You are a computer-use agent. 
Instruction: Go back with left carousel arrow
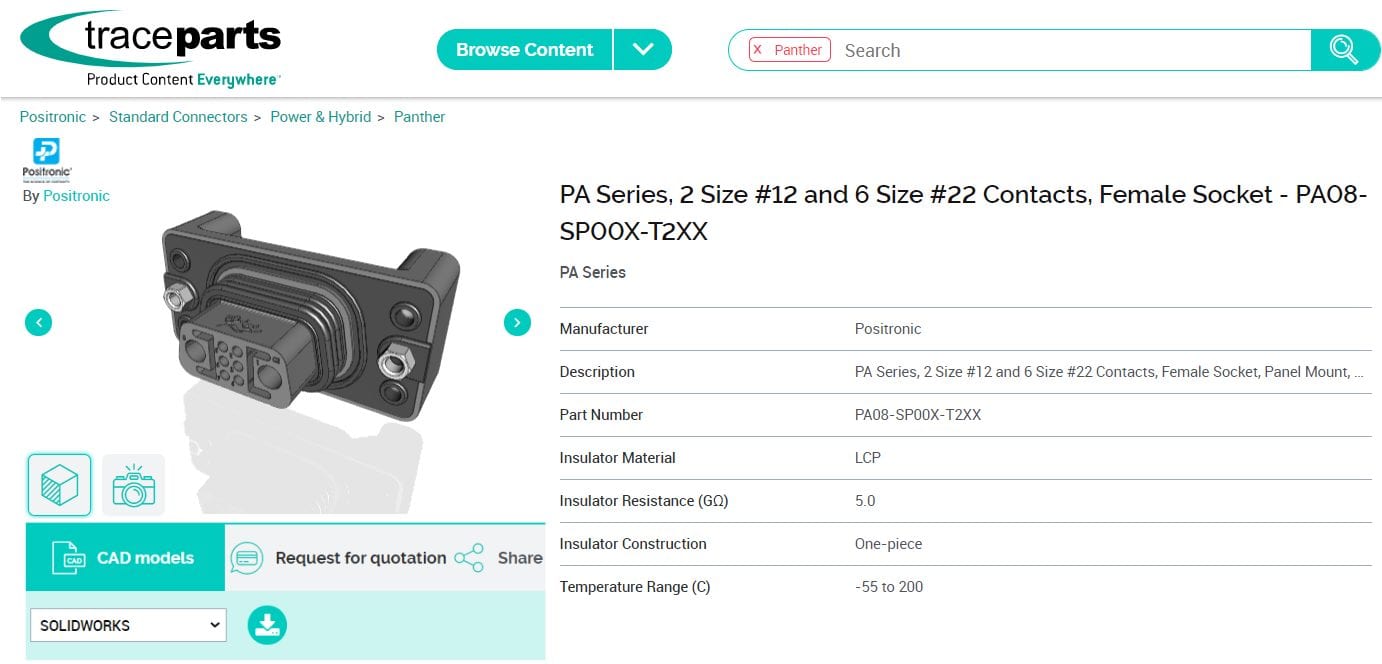[38, 322]
